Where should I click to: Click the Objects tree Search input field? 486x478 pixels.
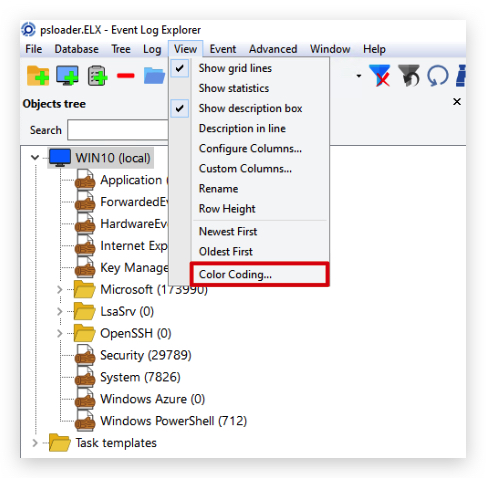pyautogui.click(x=118, y=130)
